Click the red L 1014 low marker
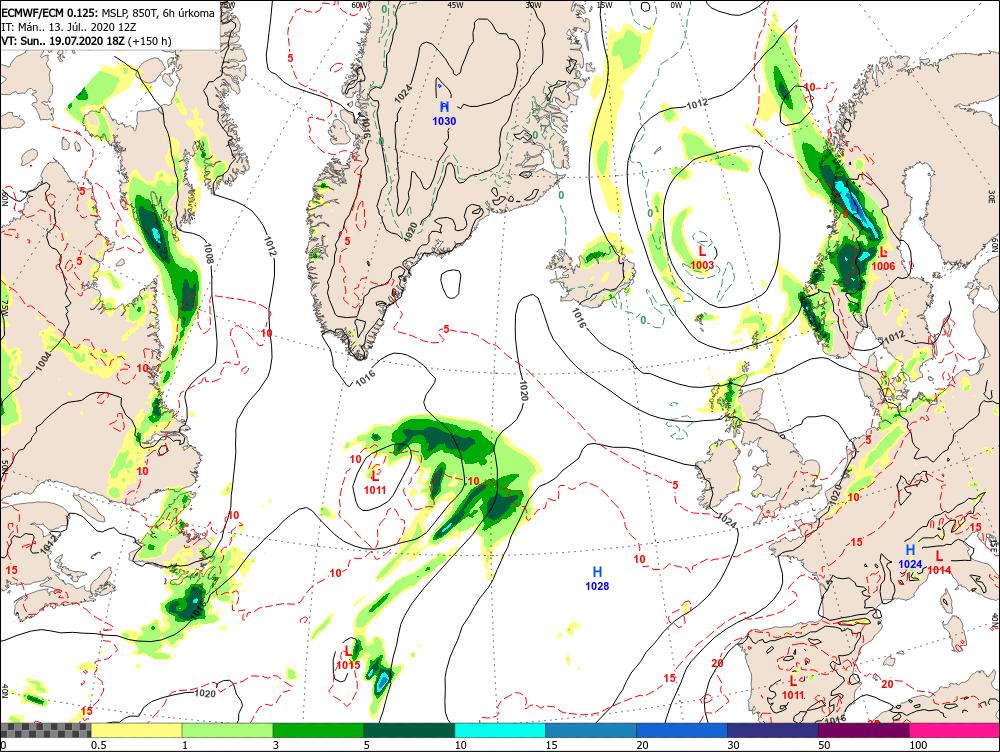Screen dimensions: 1000x752 [x=939, y=563]
